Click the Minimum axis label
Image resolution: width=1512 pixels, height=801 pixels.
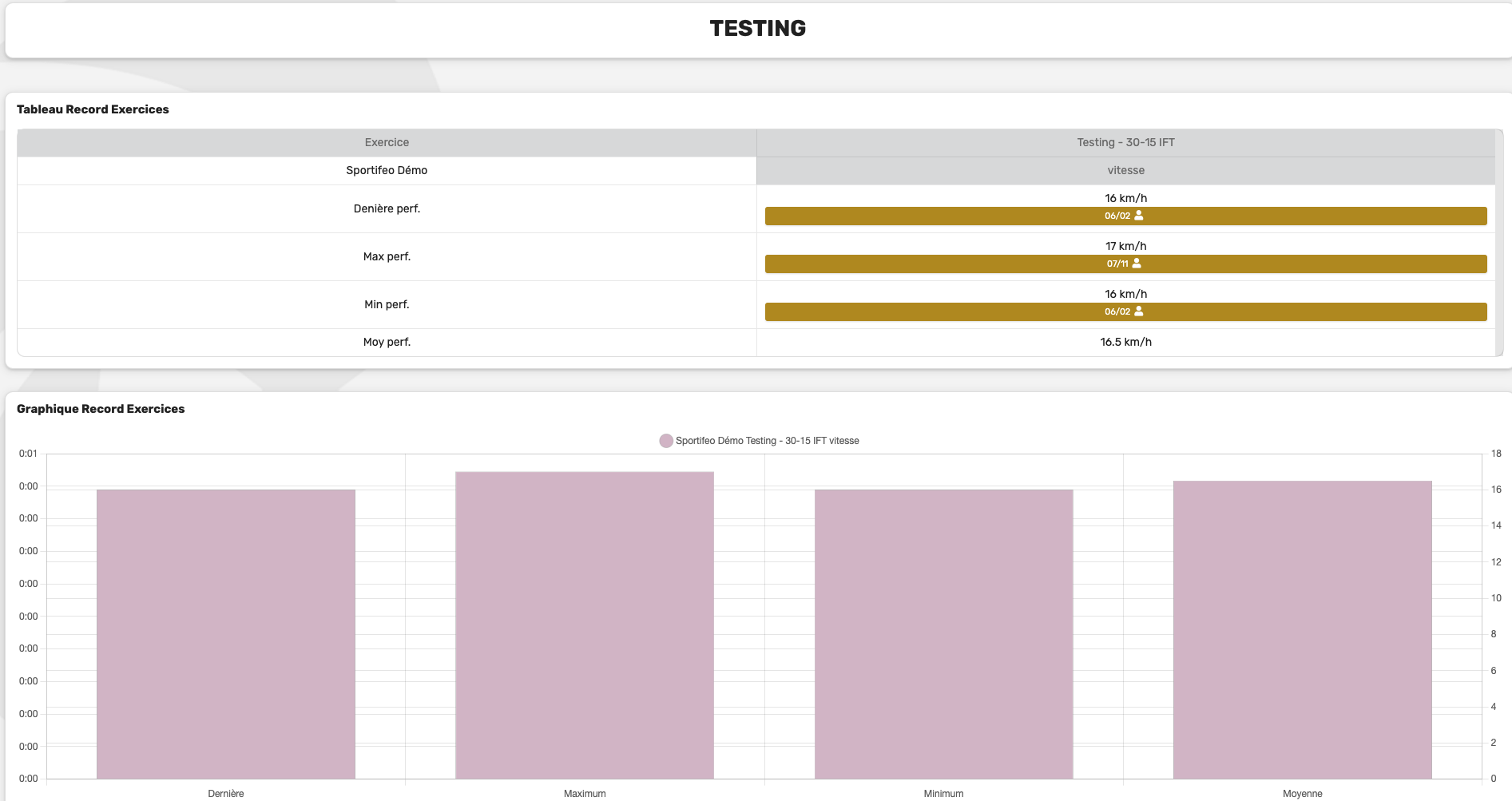[x=943, y=794]
